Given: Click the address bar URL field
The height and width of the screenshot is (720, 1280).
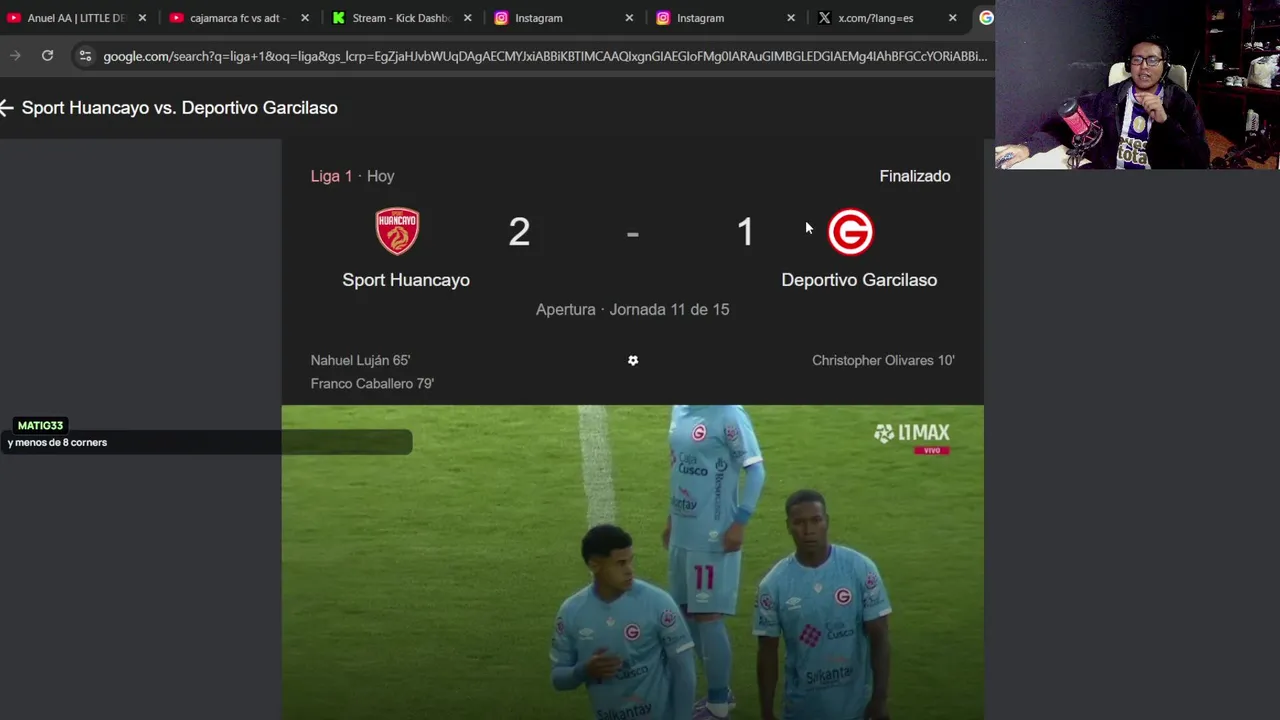Looking at the screenshot, I should tap(545, 56).
